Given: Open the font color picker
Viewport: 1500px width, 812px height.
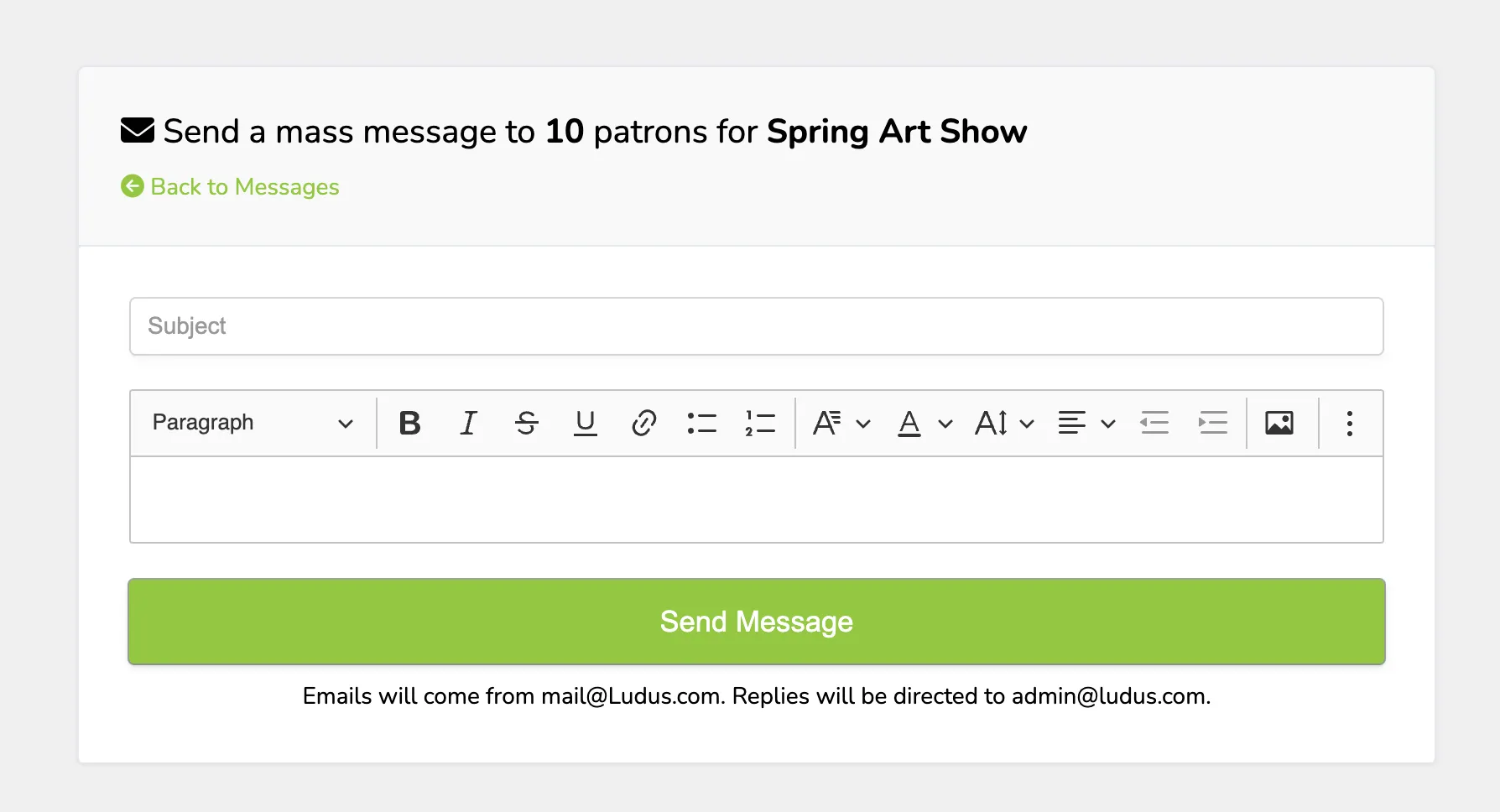Looking at the screenshot, I should point(924,423).
